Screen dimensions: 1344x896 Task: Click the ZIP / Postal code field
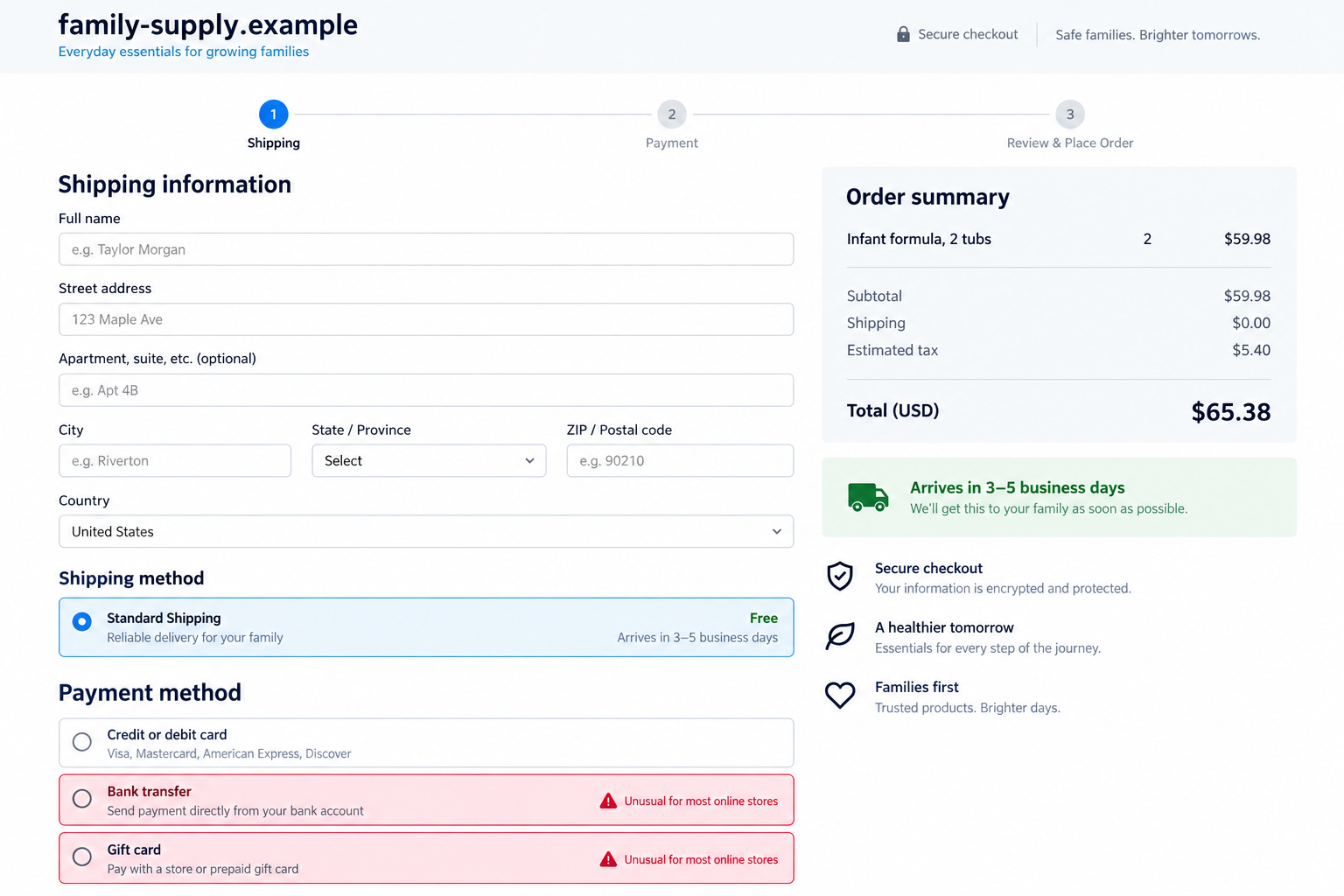680,461
